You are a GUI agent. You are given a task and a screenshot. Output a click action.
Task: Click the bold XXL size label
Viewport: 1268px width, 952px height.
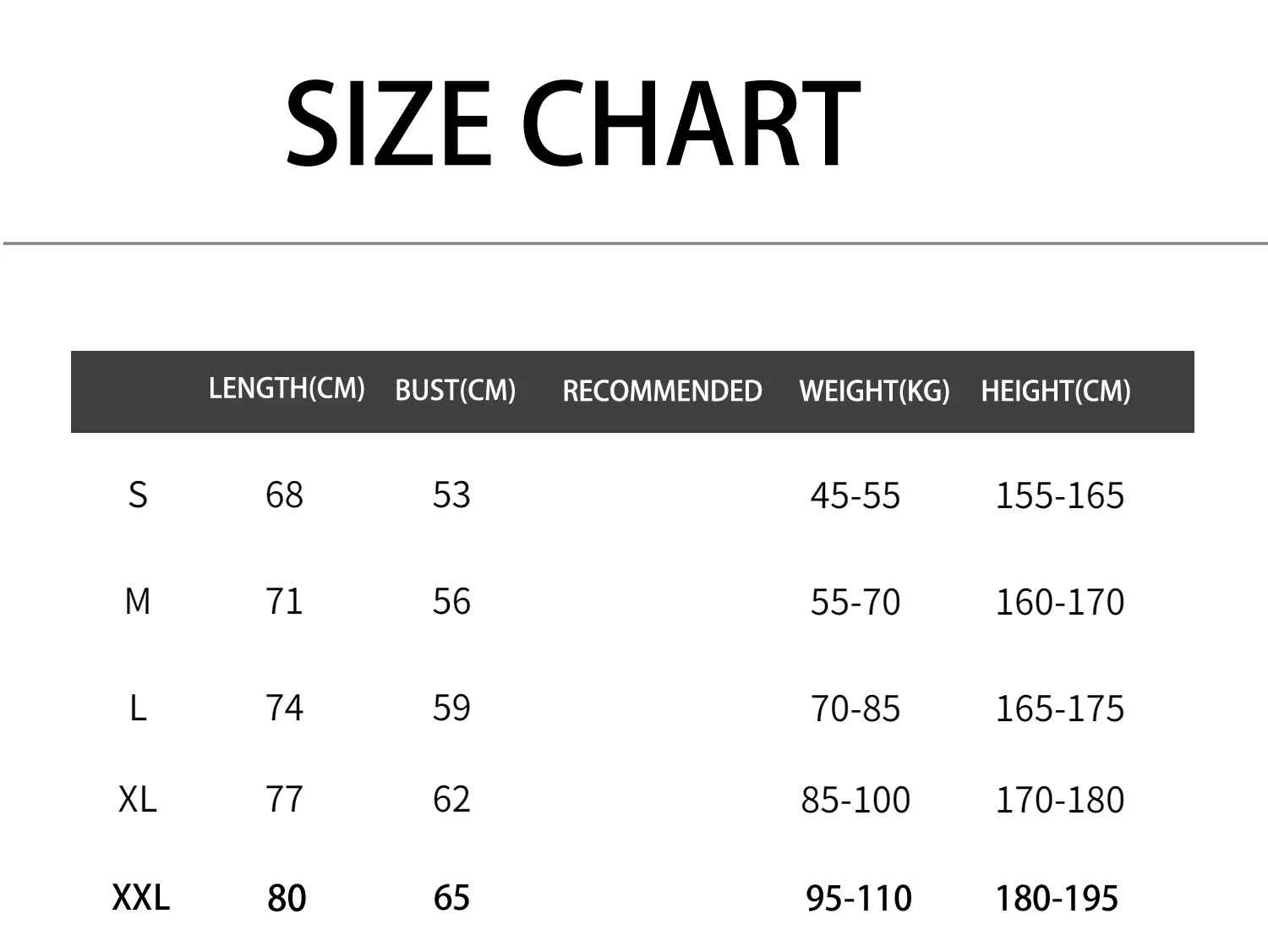coord(141,897)
